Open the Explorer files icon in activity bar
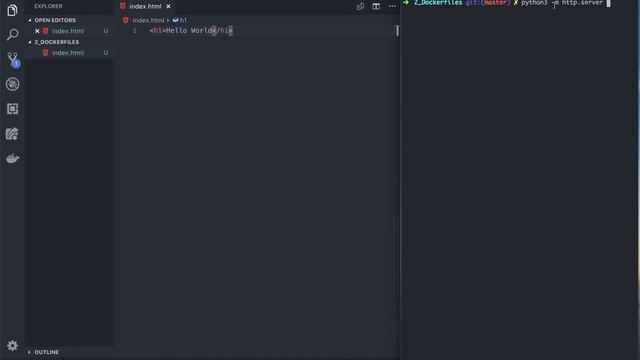The height and width of the screenshot is (360, 640). point(12,10)
